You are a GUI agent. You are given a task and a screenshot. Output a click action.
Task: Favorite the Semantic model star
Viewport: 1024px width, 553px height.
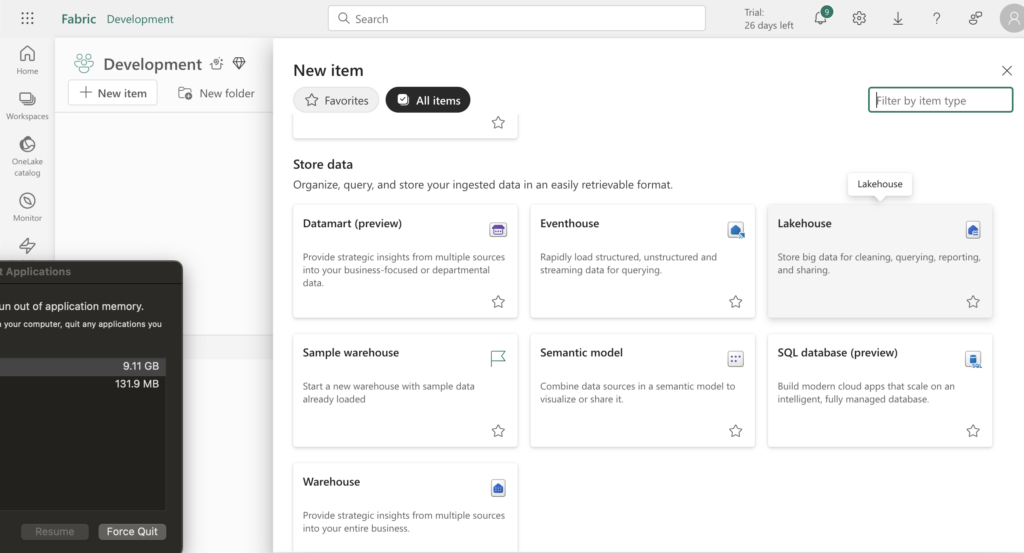[x=736, y=431]
